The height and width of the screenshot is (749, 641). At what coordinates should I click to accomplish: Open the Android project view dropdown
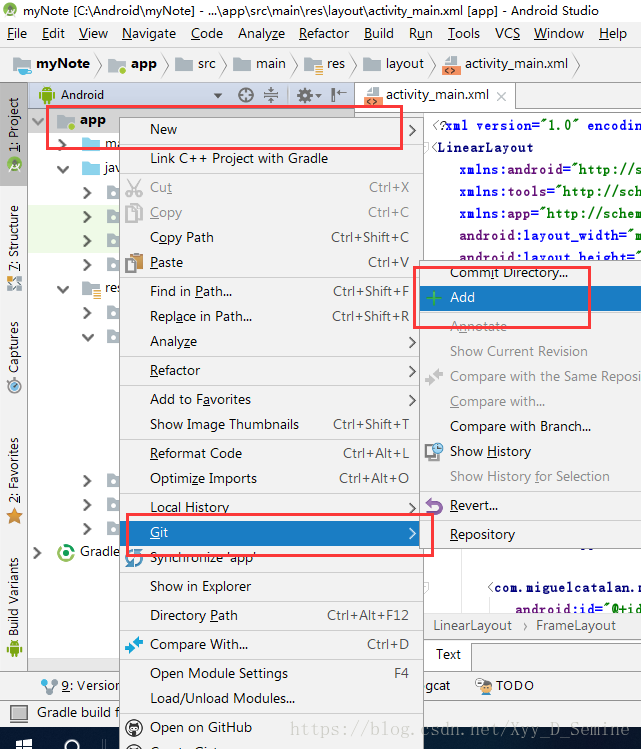point(218,95)
